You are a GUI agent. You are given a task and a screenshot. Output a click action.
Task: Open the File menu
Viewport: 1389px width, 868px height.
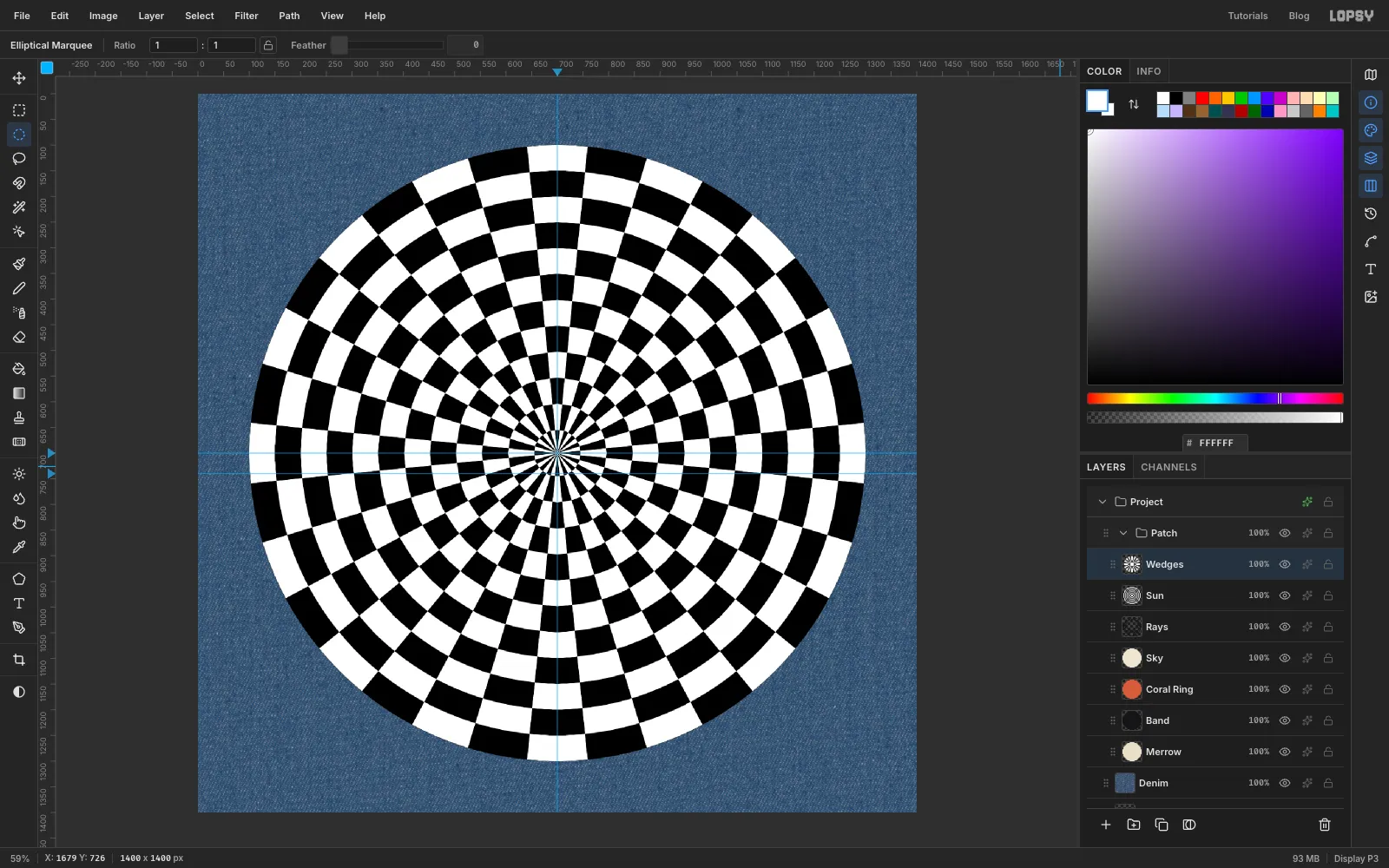pos(22,16)
